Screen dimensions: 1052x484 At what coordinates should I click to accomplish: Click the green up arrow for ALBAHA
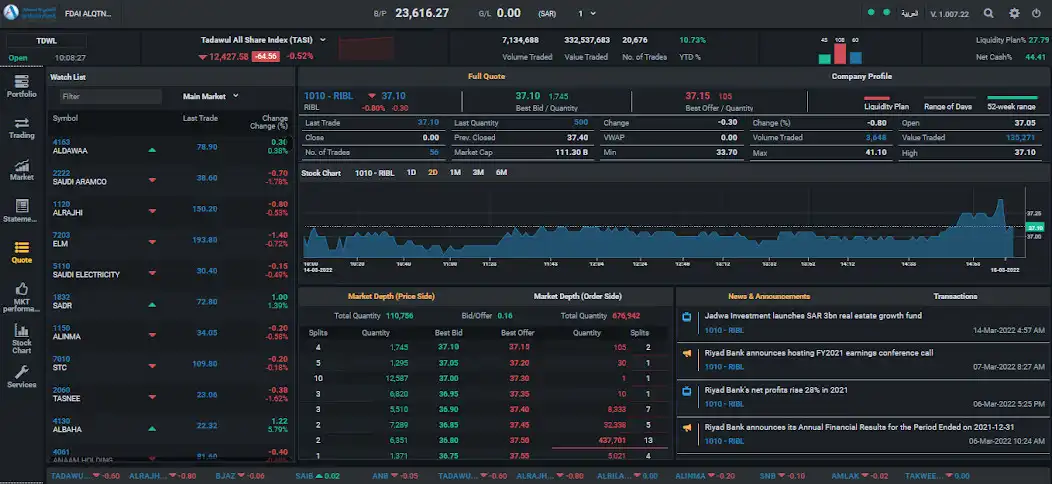pos(152,428)
